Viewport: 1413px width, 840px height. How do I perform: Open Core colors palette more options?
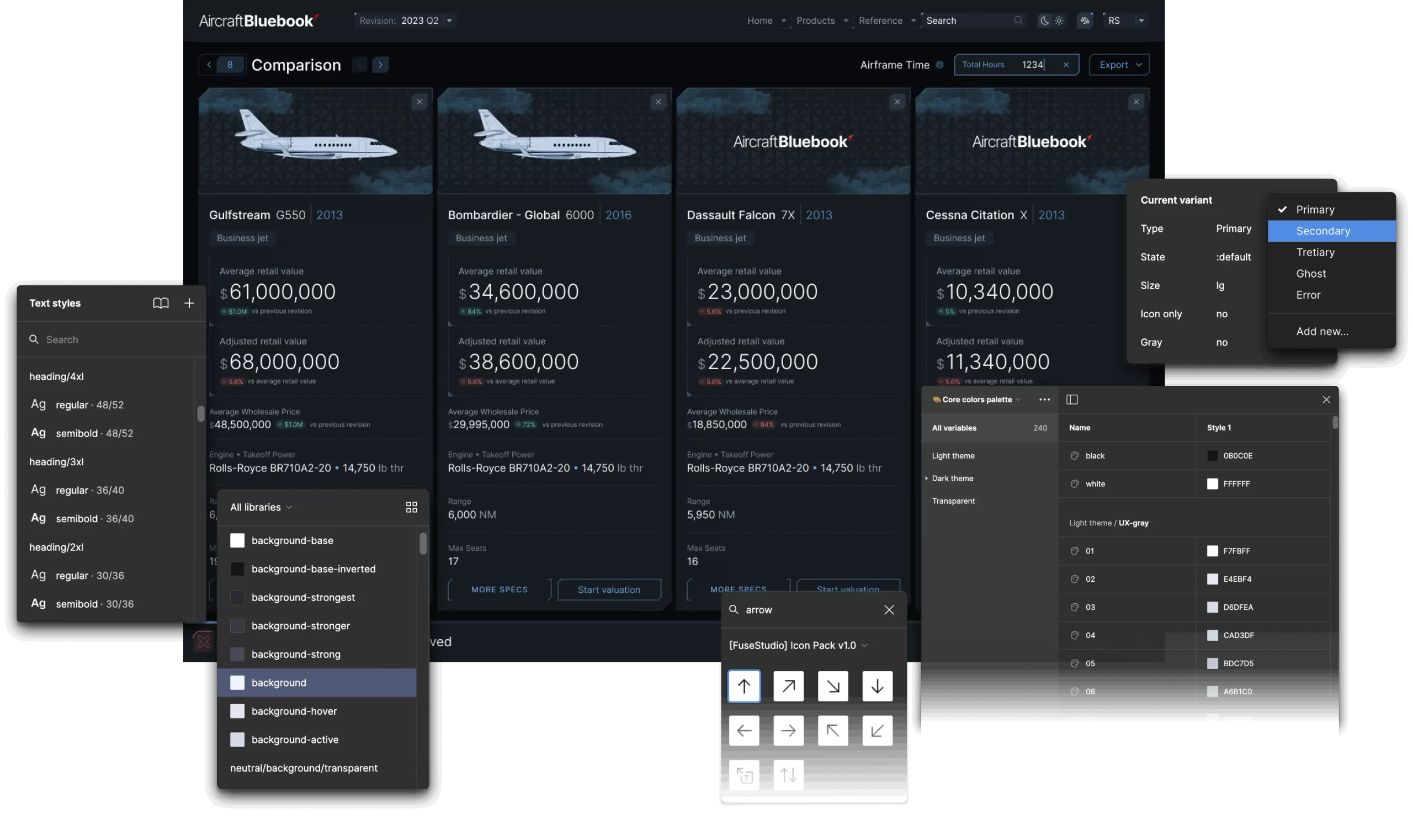coord(1044,400)
